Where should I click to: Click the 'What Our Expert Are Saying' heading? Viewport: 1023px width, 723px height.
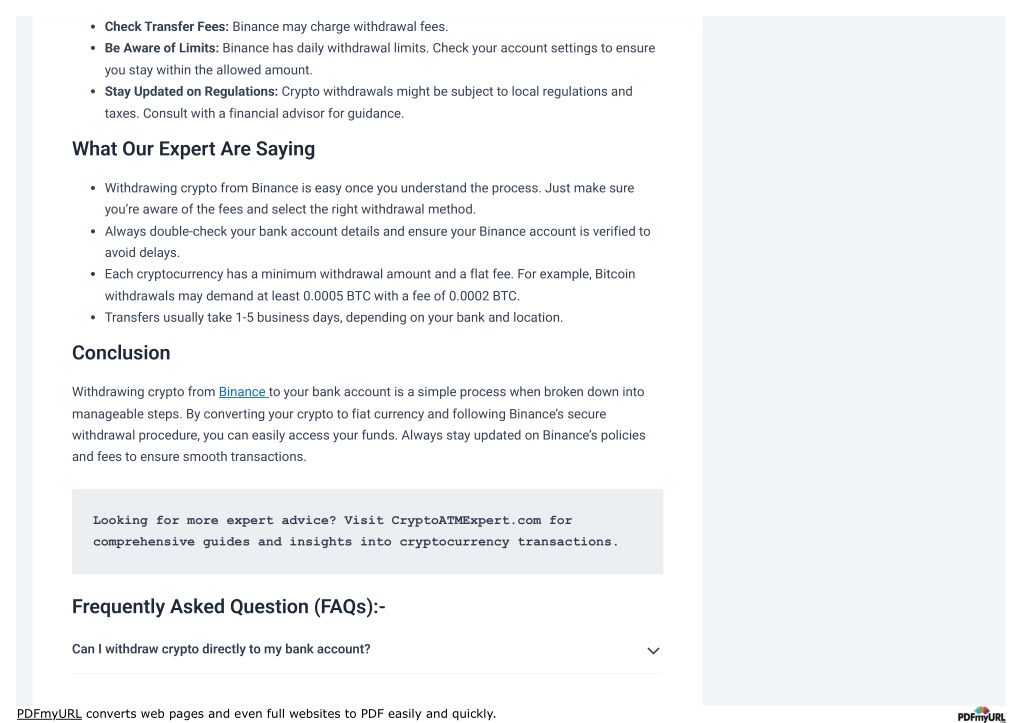[193, 149]
